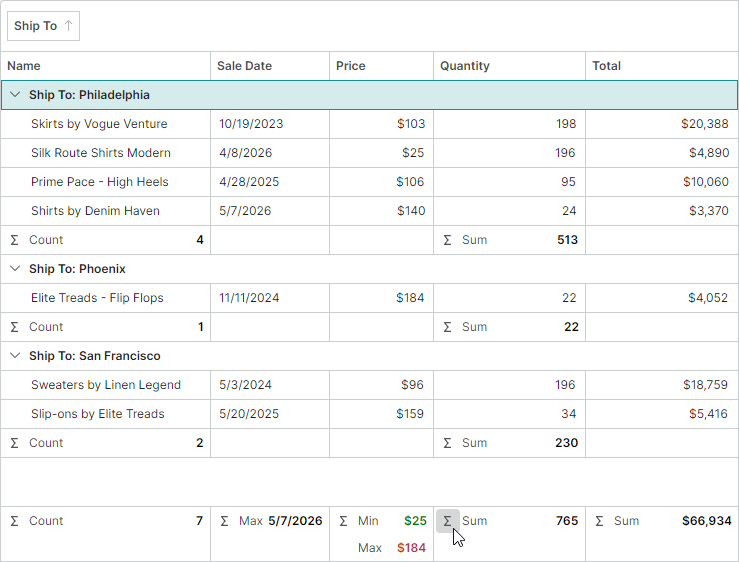The height and width of the screenshot is (562, 739).
Task: Click sigma icon next to Min $25
Action: (344, 521)
